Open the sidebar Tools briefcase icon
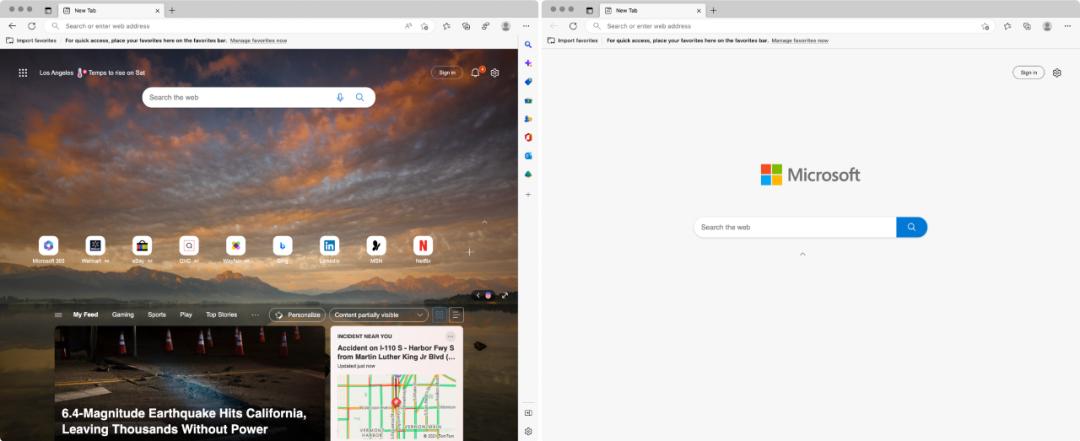 point(528,100)
